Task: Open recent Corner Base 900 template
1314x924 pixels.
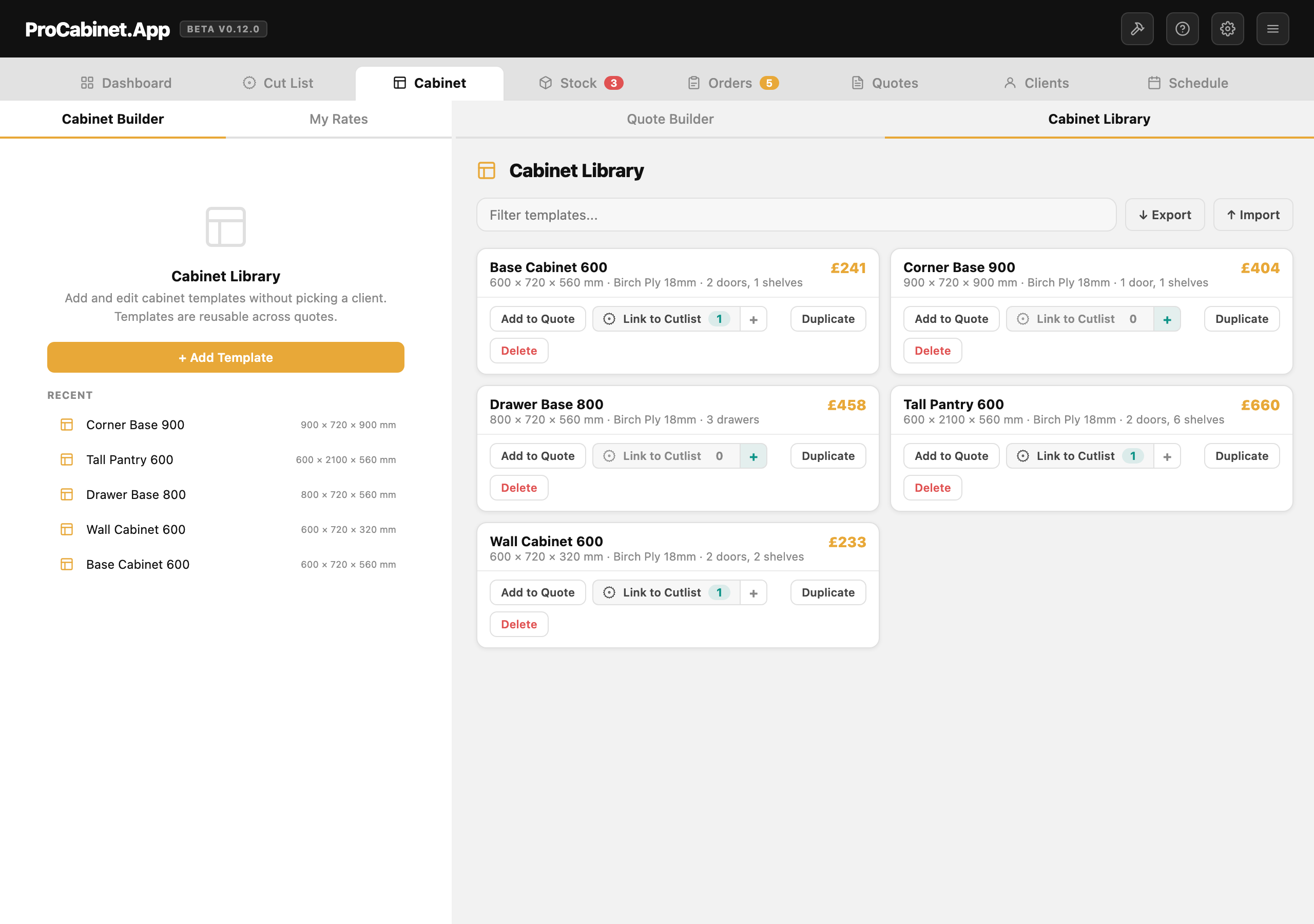Action: (x=225, y=425)
